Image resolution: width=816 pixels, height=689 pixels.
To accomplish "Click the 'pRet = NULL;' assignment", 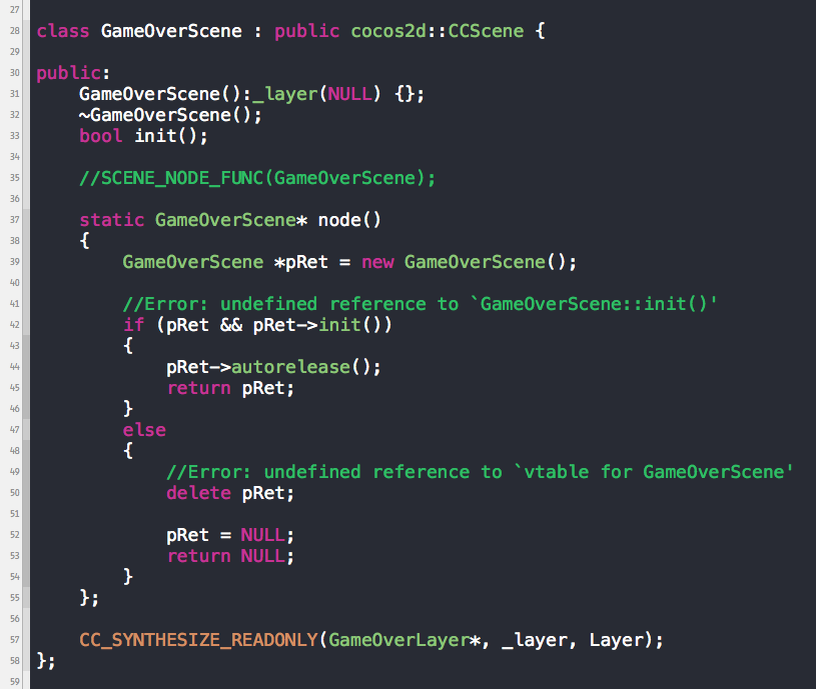I will [230, 535].
